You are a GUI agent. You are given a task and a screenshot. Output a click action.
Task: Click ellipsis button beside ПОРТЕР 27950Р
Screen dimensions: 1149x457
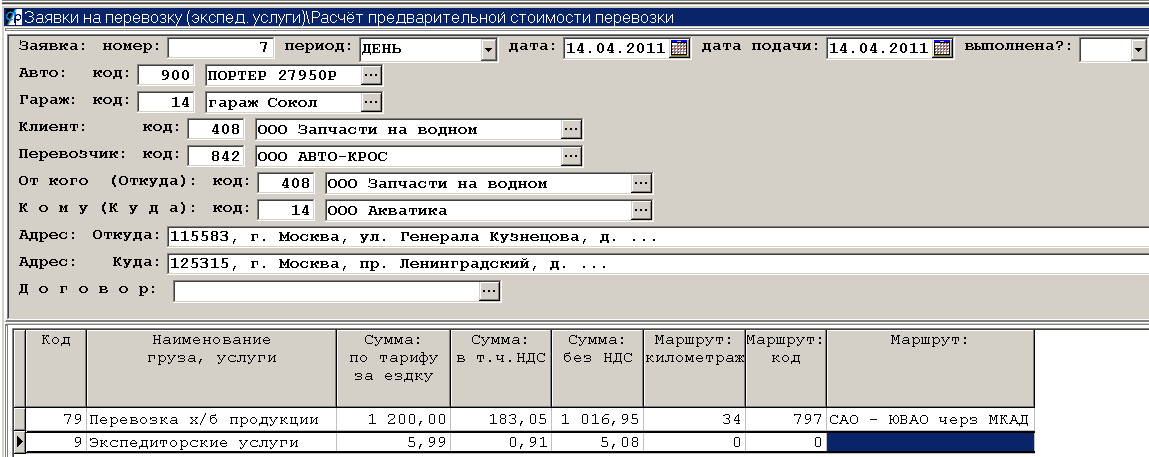371,75
